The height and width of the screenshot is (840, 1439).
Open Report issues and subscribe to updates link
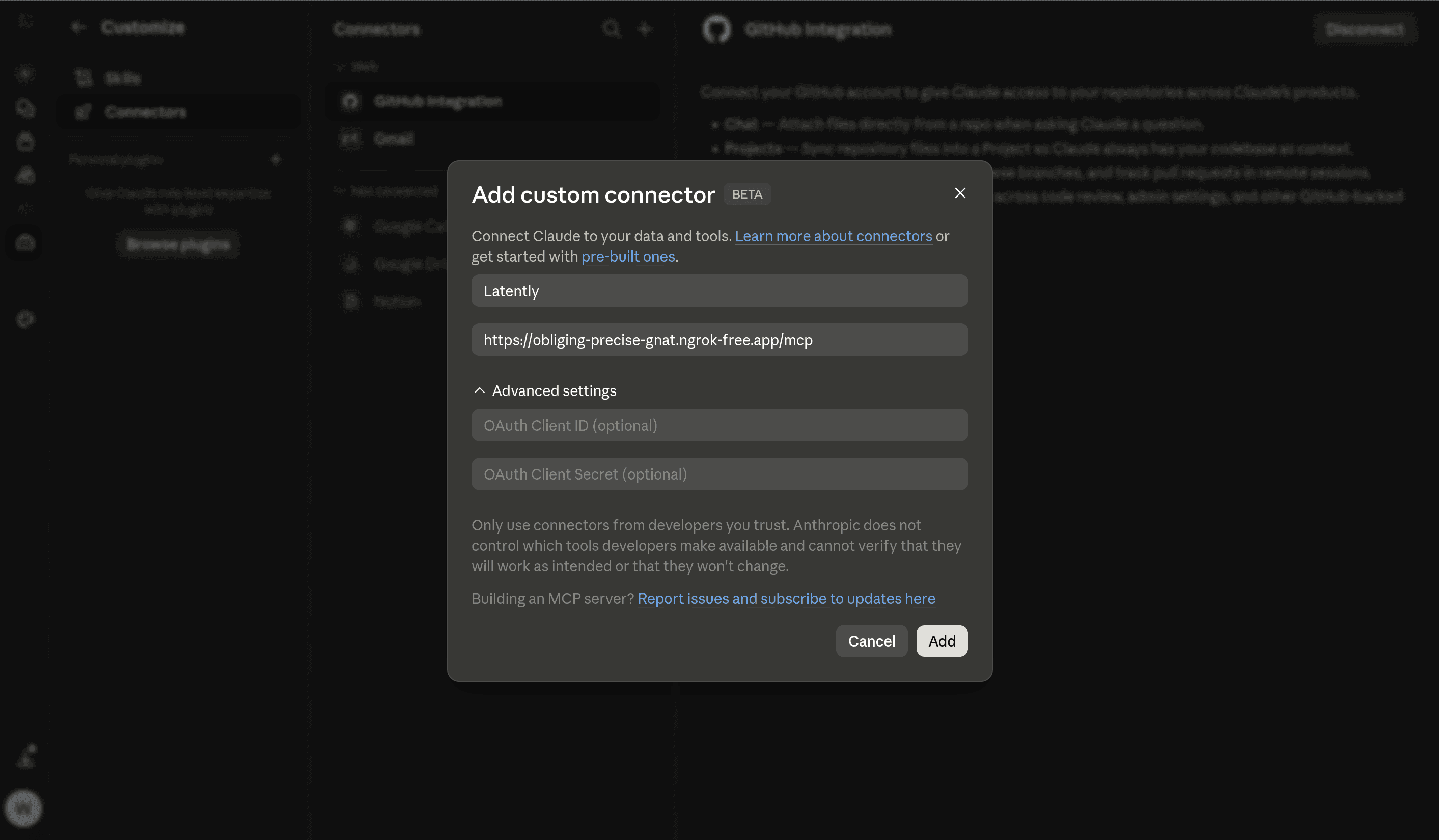tap(786, 599)
